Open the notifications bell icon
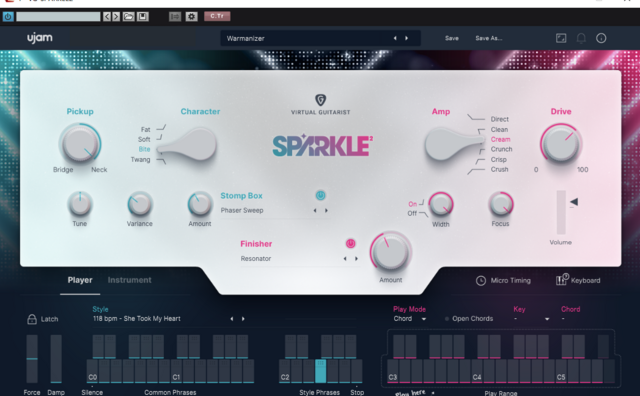 [581, 38]
